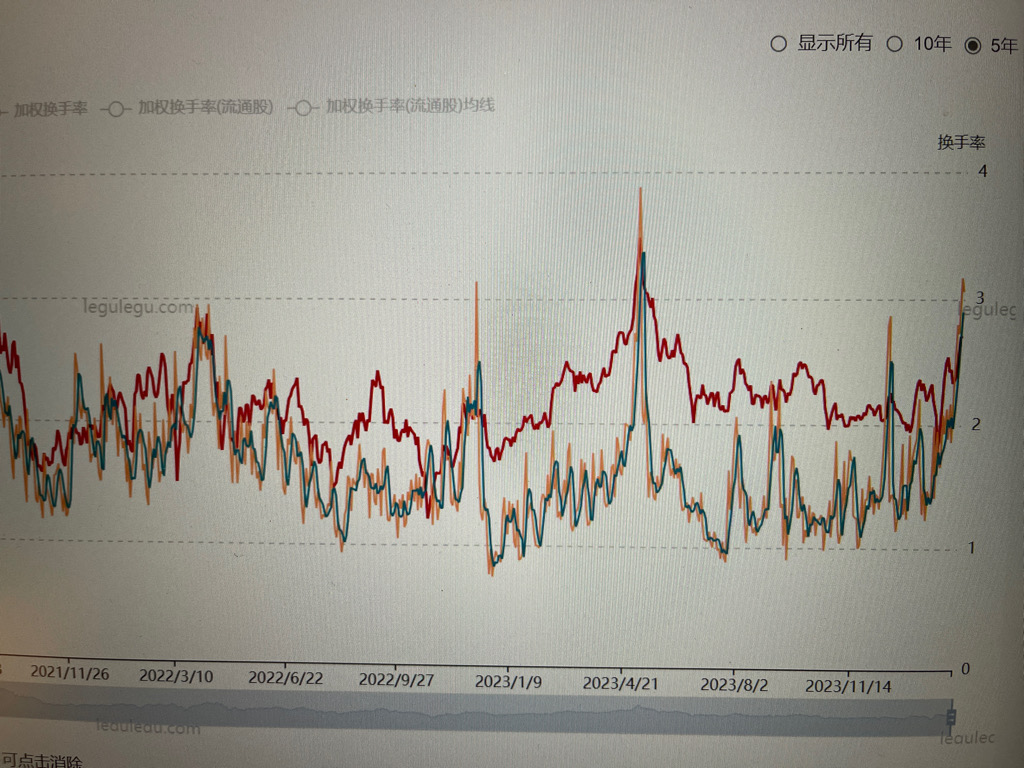Click the right handle of zoom slider
This screenshot has width=1024, height=768.
pos(951,716)
